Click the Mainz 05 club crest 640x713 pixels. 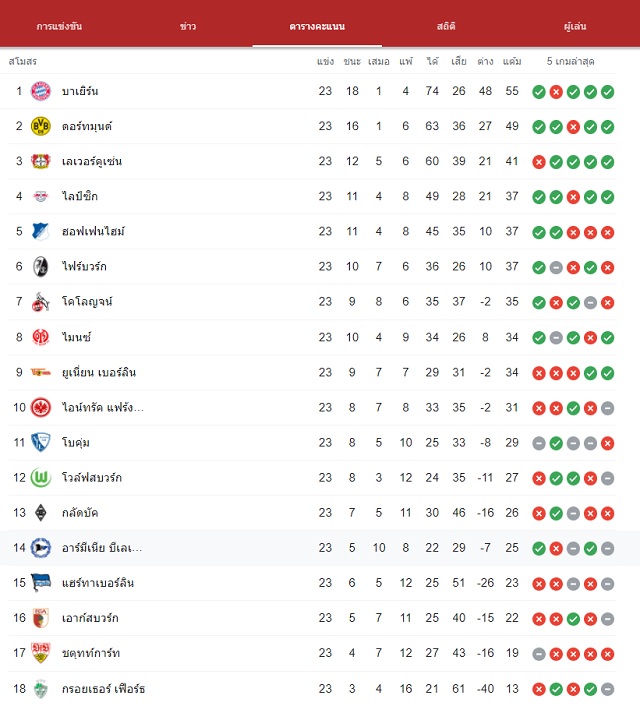[x=40, y=337]
